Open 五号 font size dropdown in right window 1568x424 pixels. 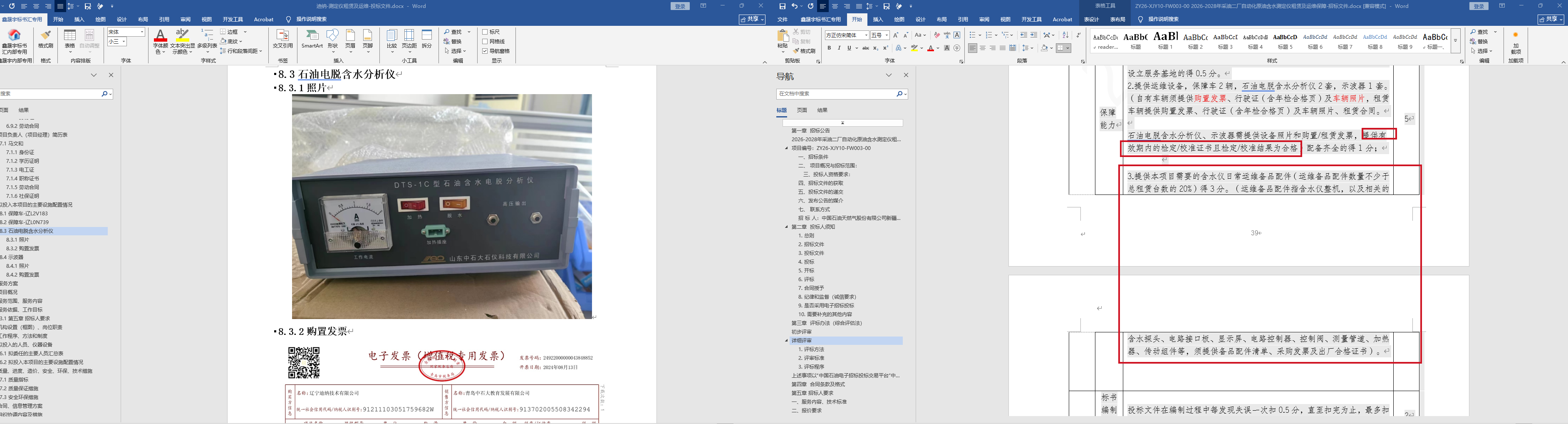[x=887, y=35]
